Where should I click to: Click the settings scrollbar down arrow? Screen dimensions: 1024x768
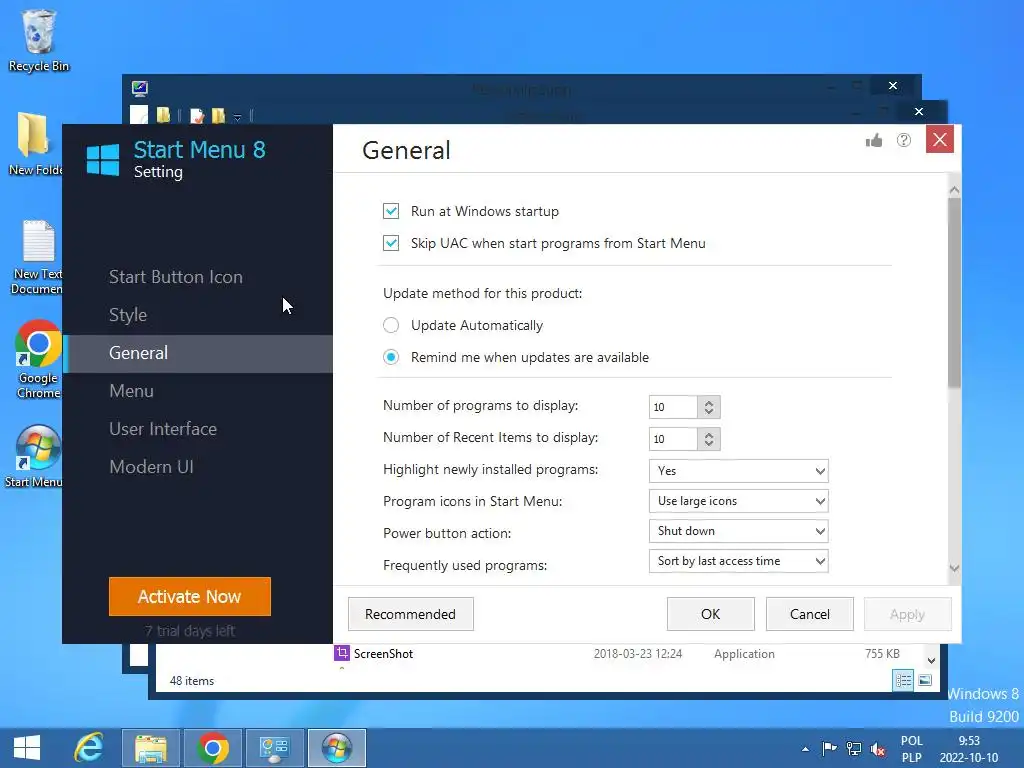point(954,568)
